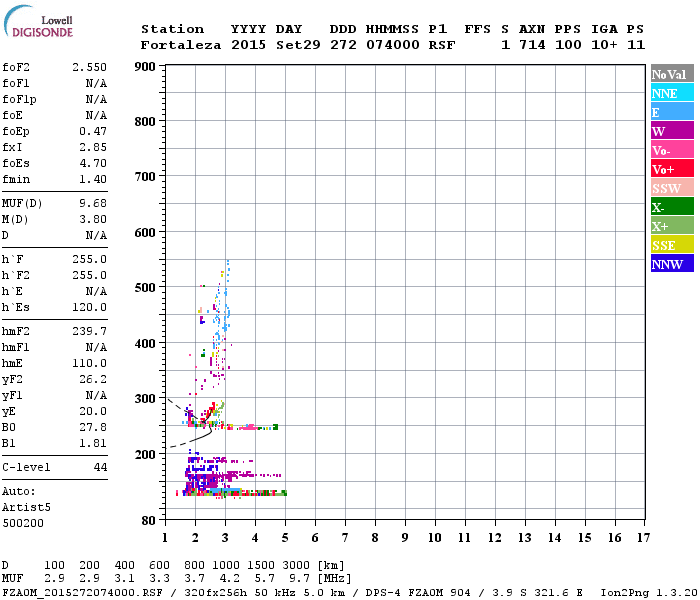
Task: Click the 500200 version number
Action: pos(23,523)
